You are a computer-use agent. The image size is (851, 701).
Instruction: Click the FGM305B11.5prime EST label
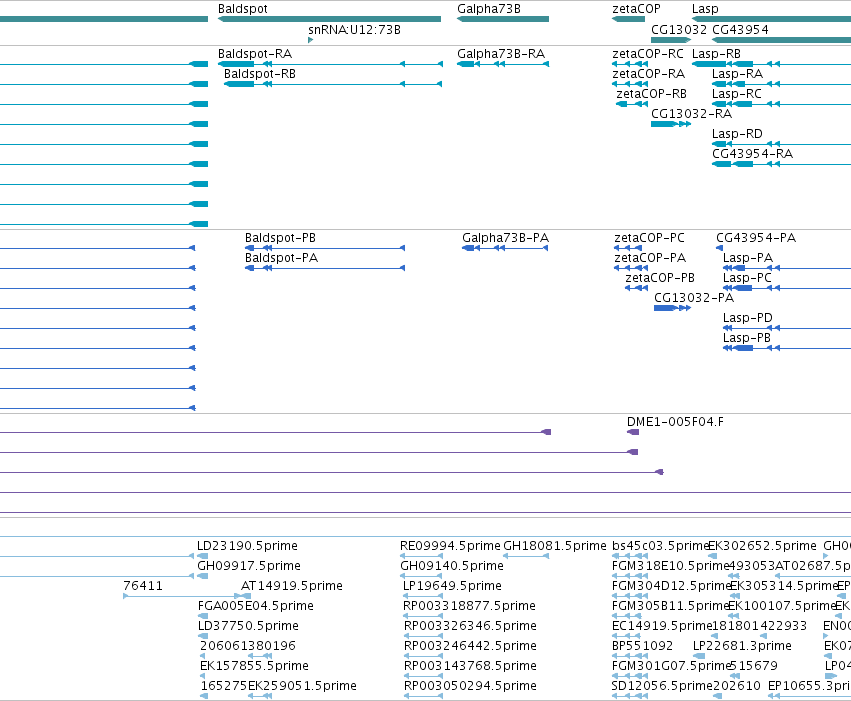tap(670, 606)
